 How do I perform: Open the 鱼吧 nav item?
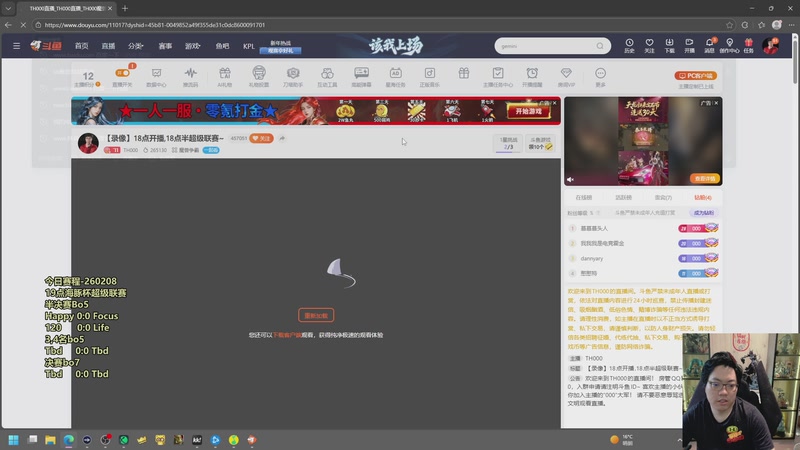coord(222,46)
